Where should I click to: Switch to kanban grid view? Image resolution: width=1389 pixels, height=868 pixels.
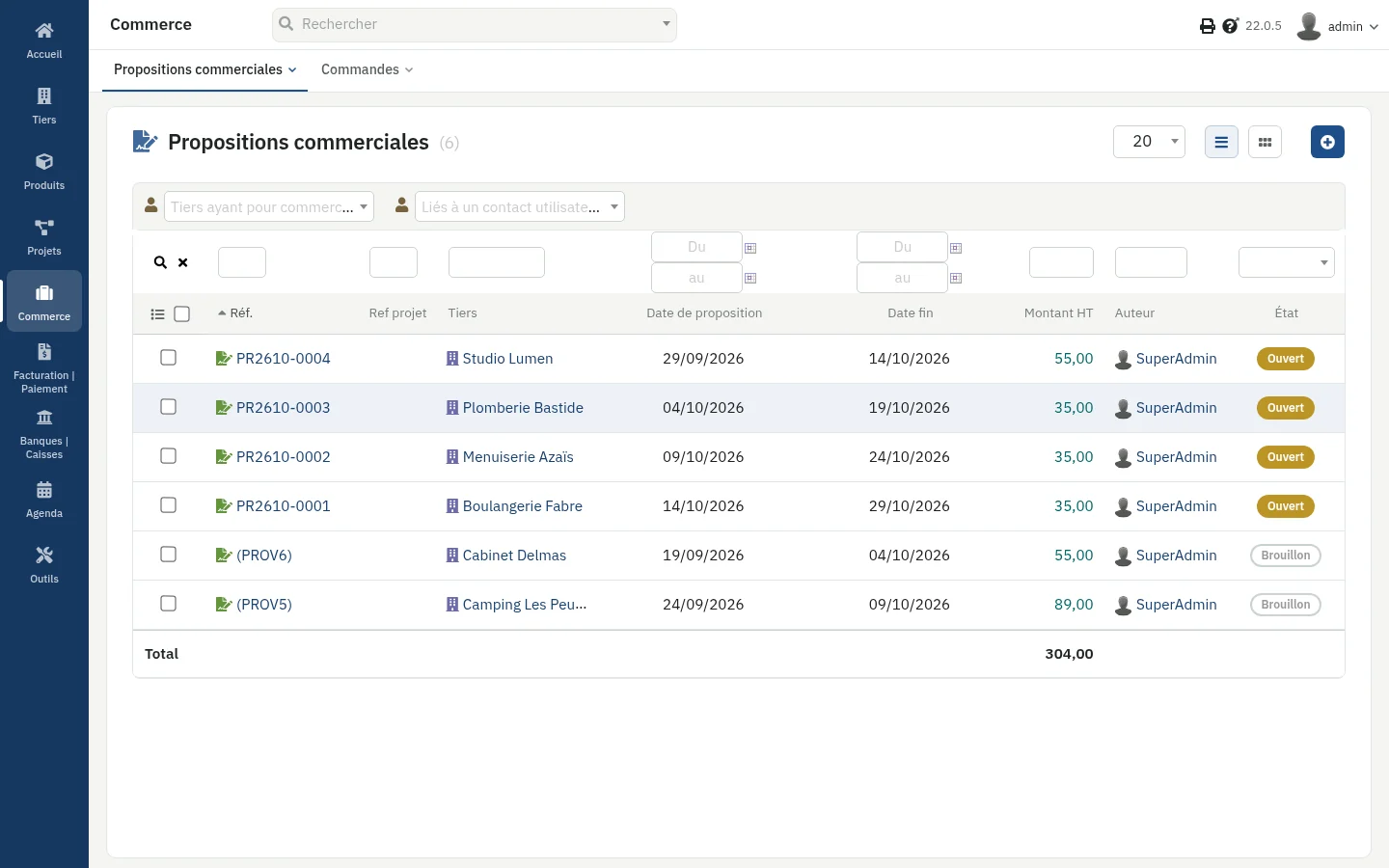click(1265, 142)
